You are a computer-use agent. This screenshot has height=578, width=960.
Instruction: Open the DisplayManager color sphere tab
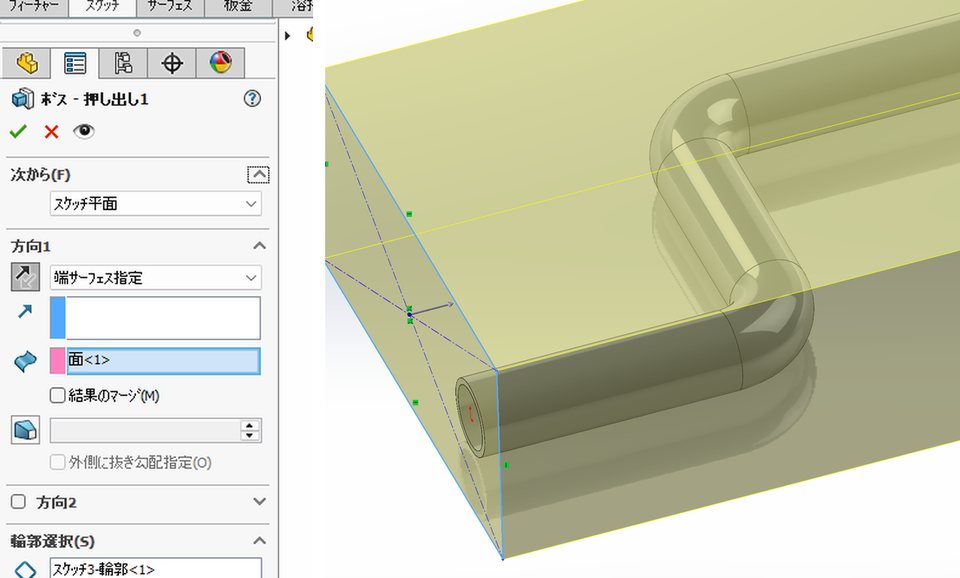(220, 62)
